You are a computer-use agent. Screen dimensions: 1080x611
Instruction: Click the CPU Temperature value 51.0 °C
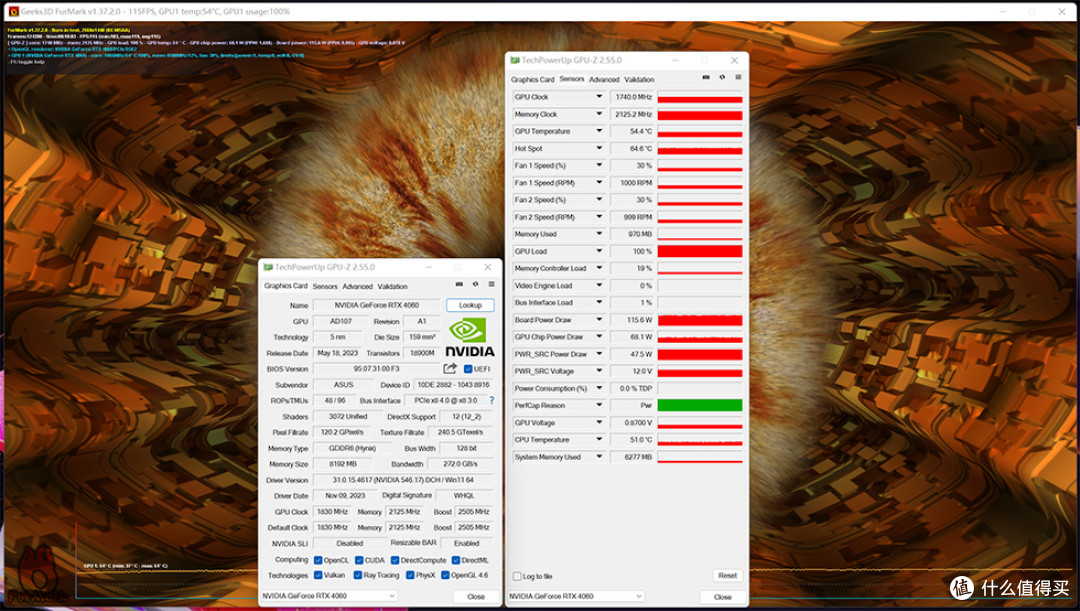tap(632, 439)
